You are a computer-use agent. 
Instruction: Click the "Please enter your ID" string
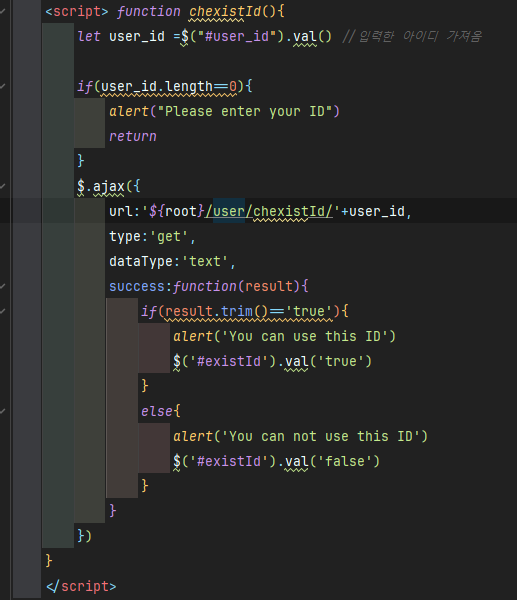[x=245, y=111]
